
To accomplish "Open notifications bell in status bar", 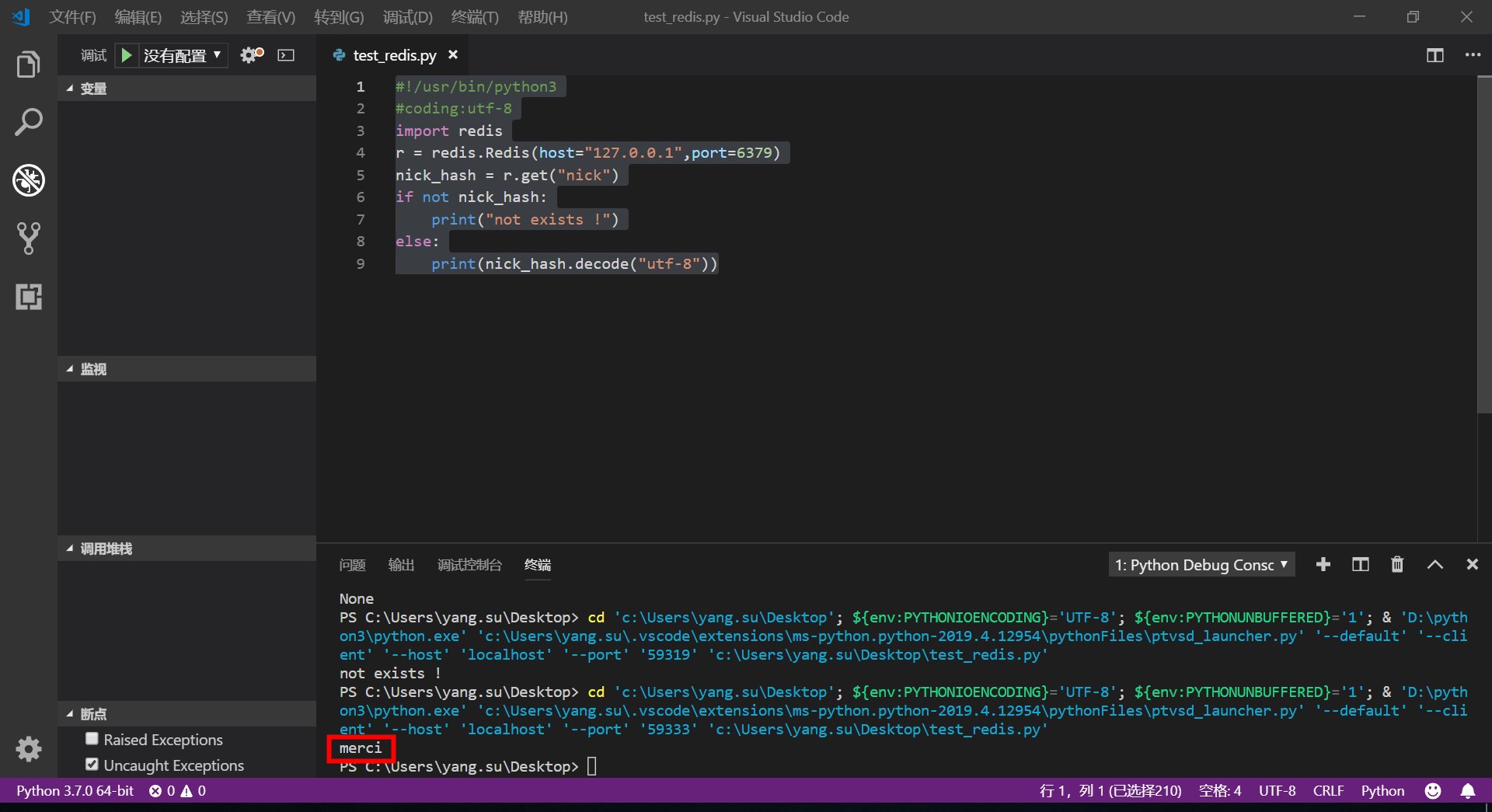I will click(x=1468, y=791).
